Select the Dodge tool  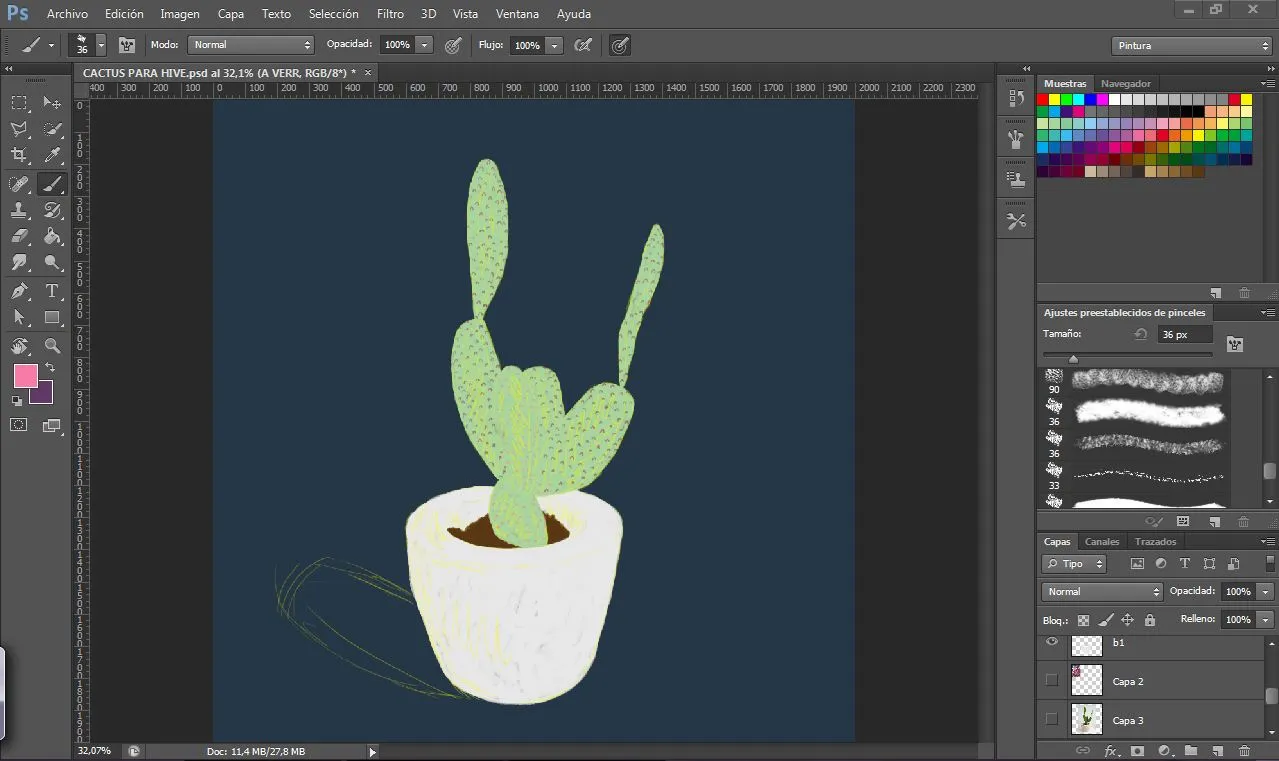(x=53, y=263)
